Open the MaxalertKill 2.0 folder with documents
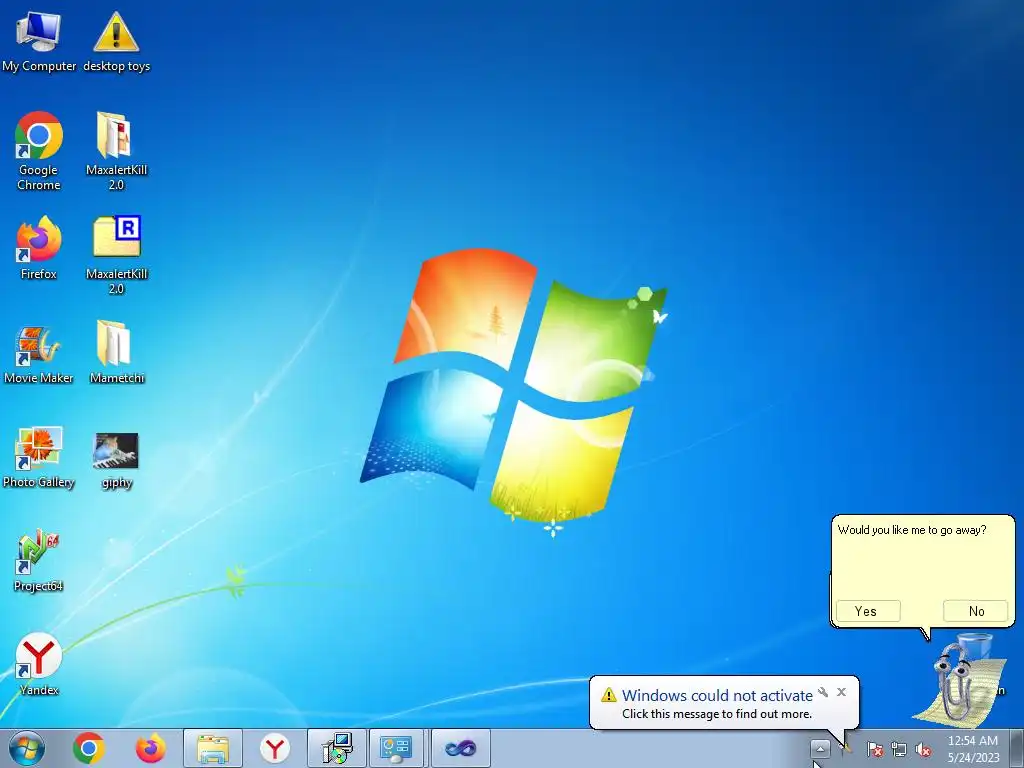The height and width of the screenshot is (768, 1024). coord(116,151)
